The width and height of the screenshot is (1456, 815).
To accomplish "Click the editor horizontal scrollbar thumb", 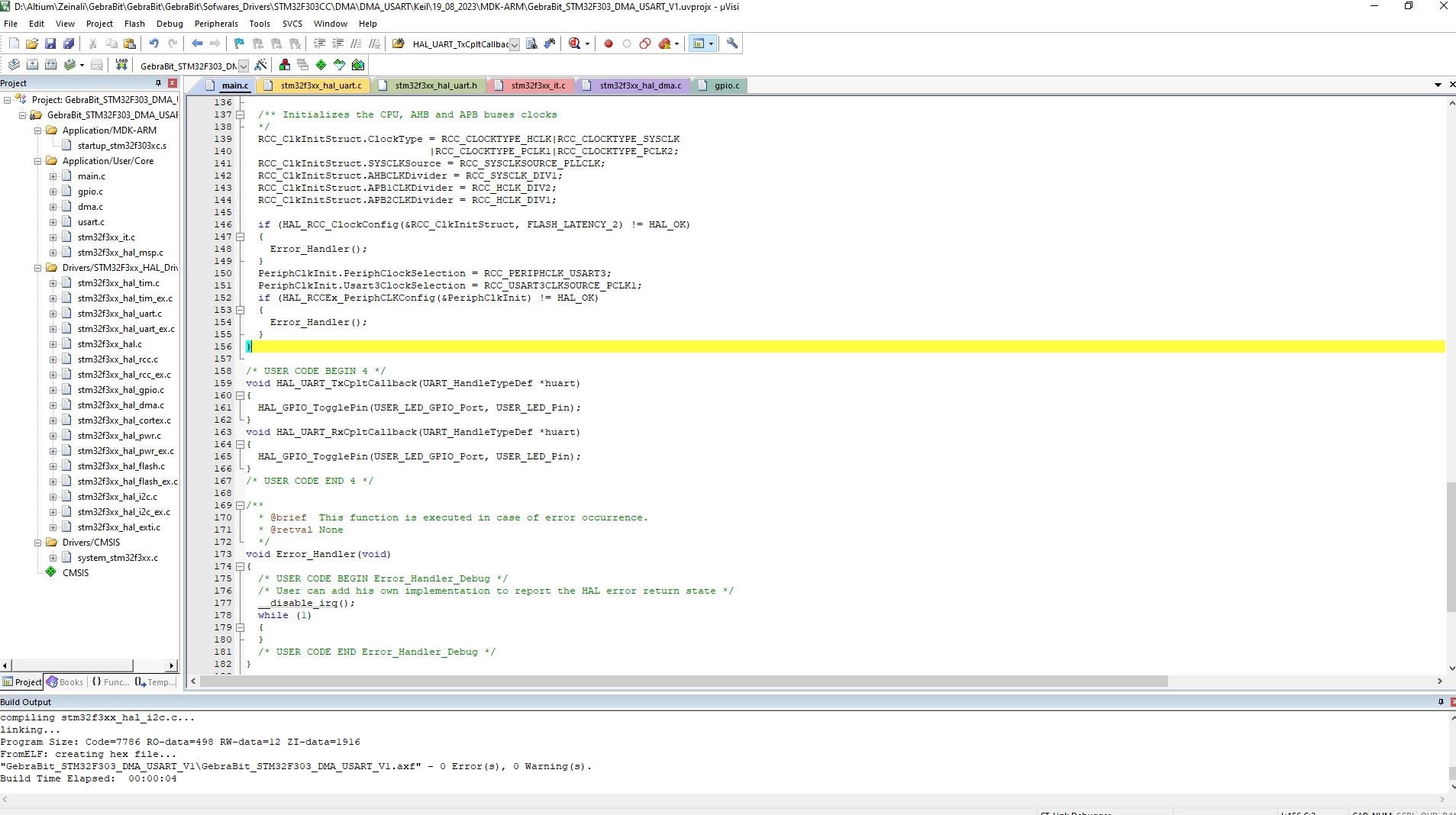I will 684,681.
